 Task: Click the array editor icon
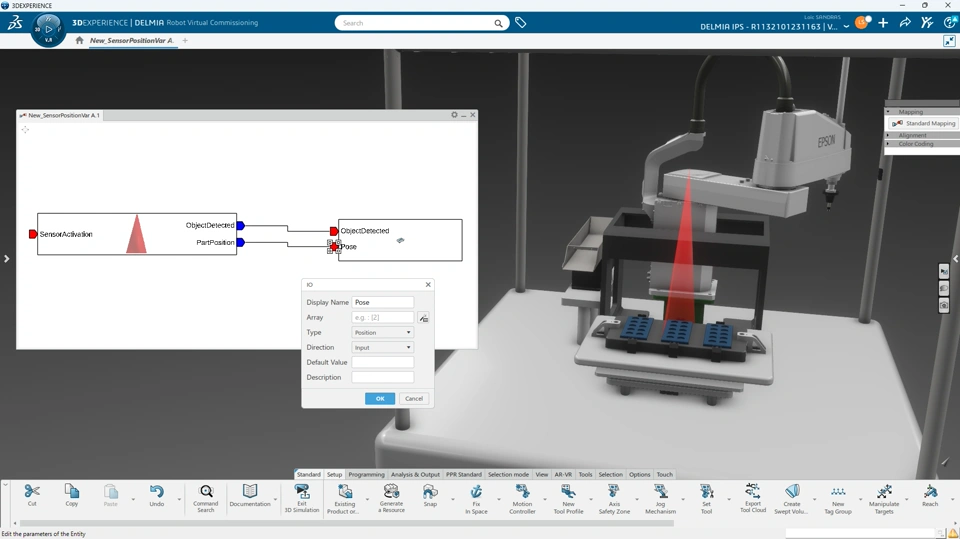coord(423,317)
